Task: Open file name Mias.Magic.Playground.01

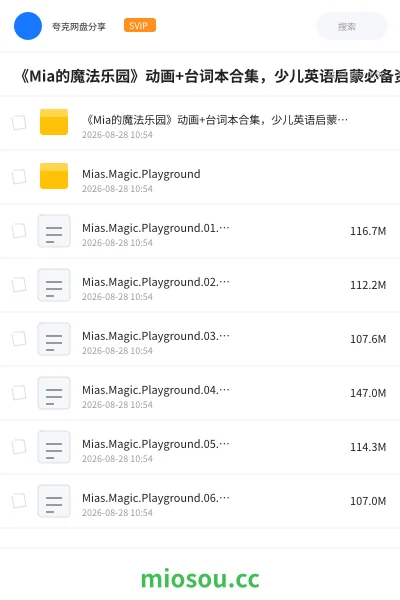Action: (x=156, y=228)
